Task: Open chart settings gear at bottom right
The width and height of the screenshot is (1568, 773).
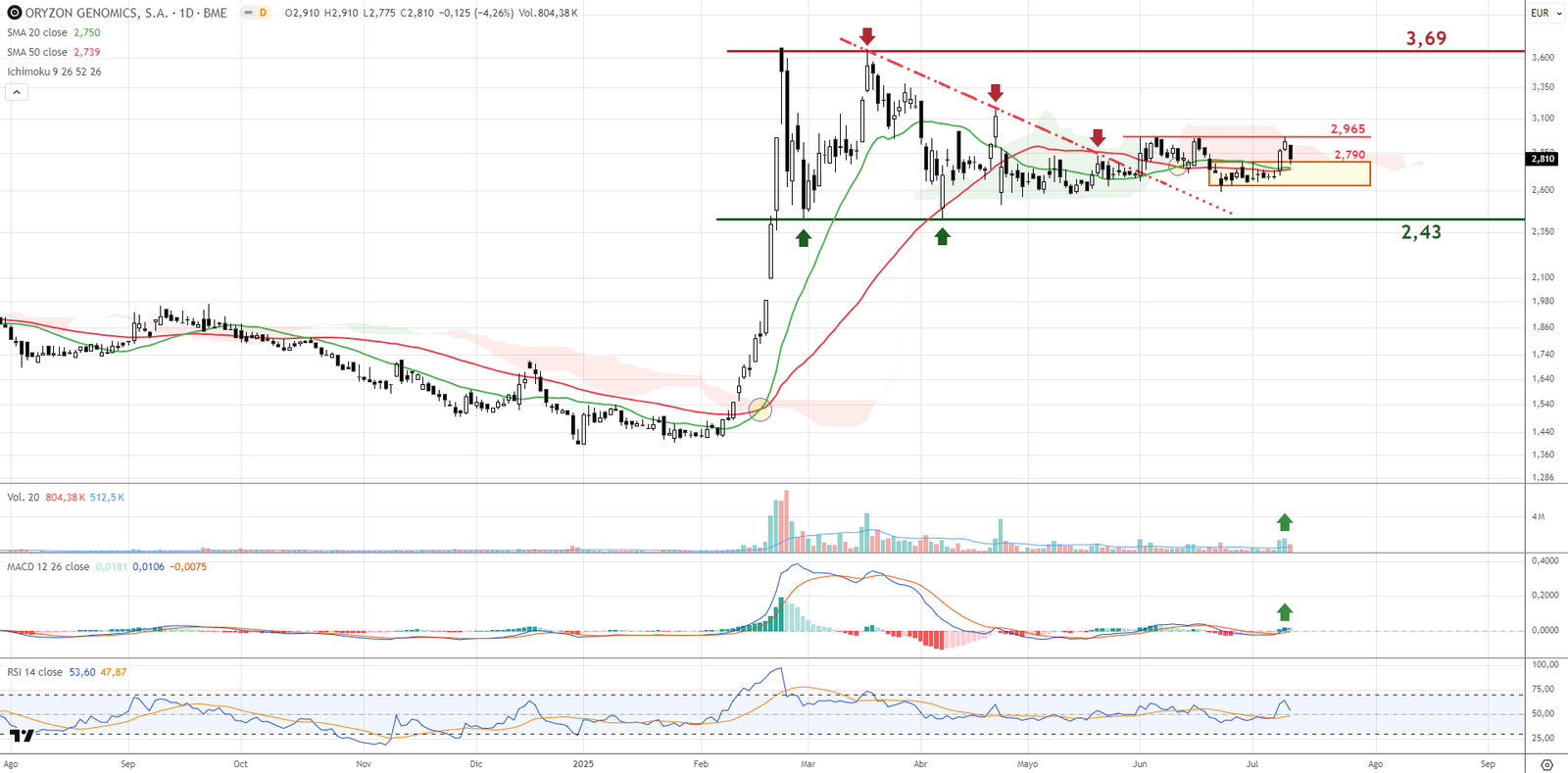Action: pyautogui.click(x=1547, y=764)
